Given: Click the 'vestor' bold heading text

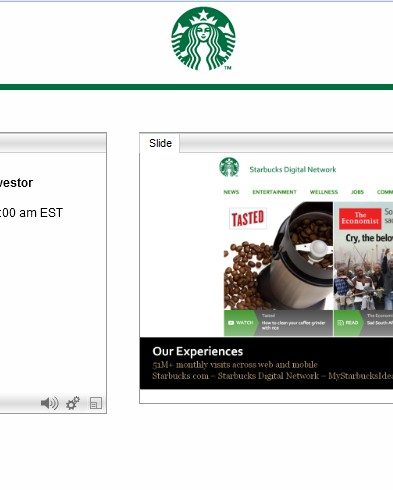Looking at the screenshot, I should click(16, 183).
